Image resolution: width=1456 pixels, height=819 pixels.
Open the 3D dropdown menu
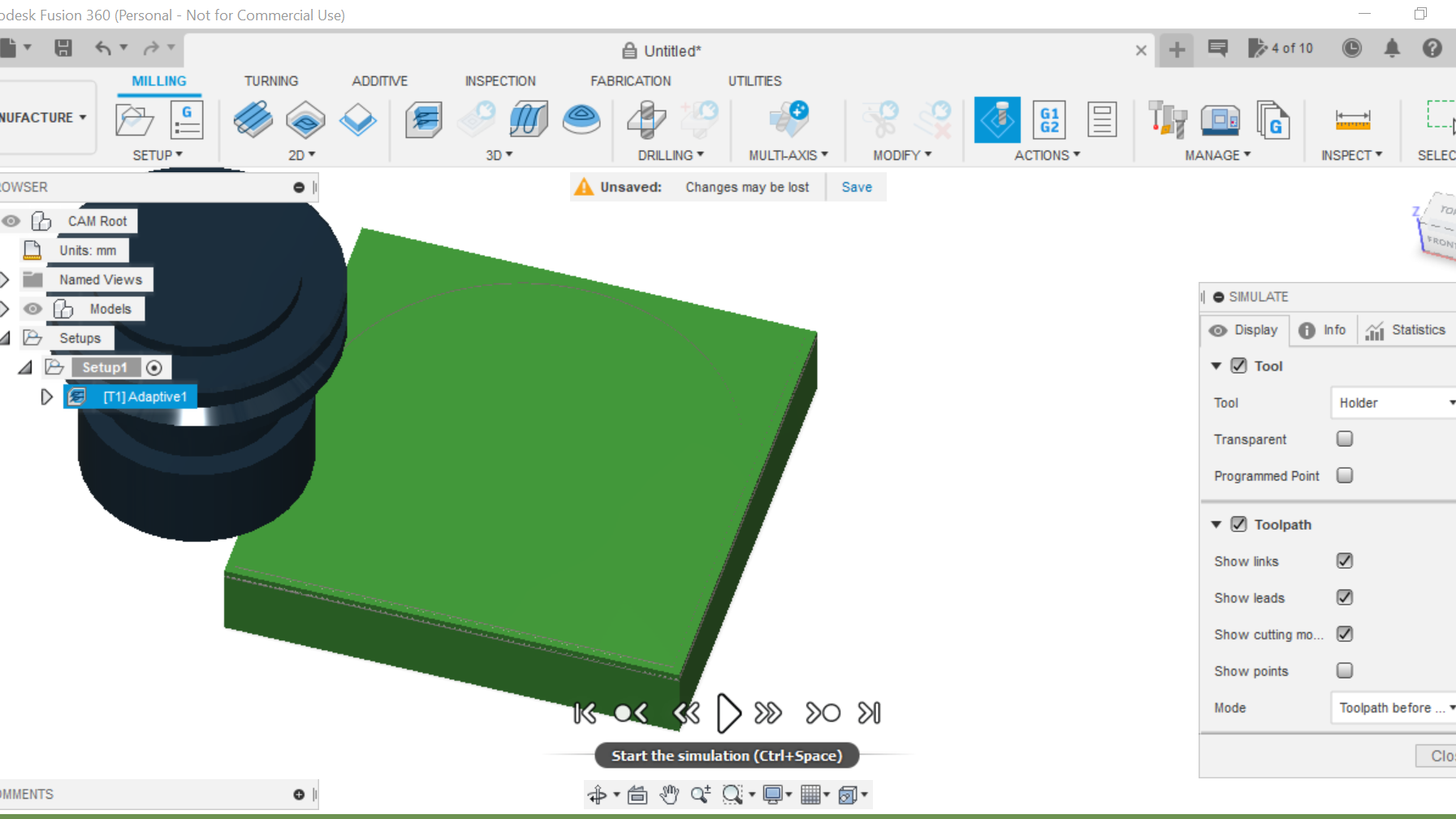pos(499,155)
